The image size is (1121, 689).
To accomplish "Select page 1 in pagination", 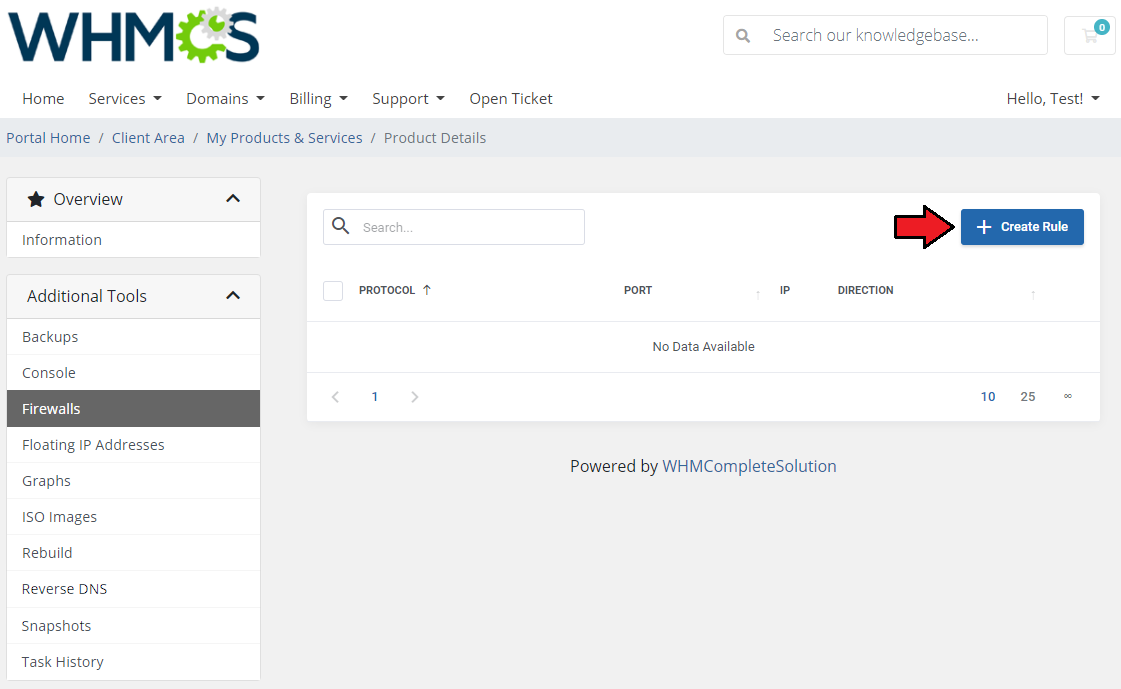I will point(375,397).
